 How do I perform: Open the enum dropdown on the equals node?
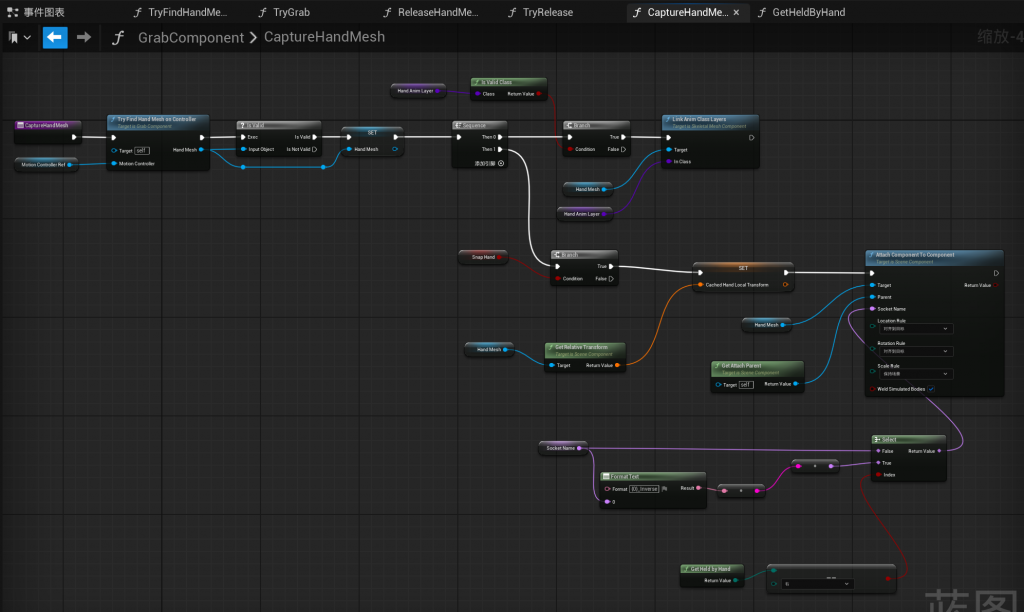(x=817, y=583)
